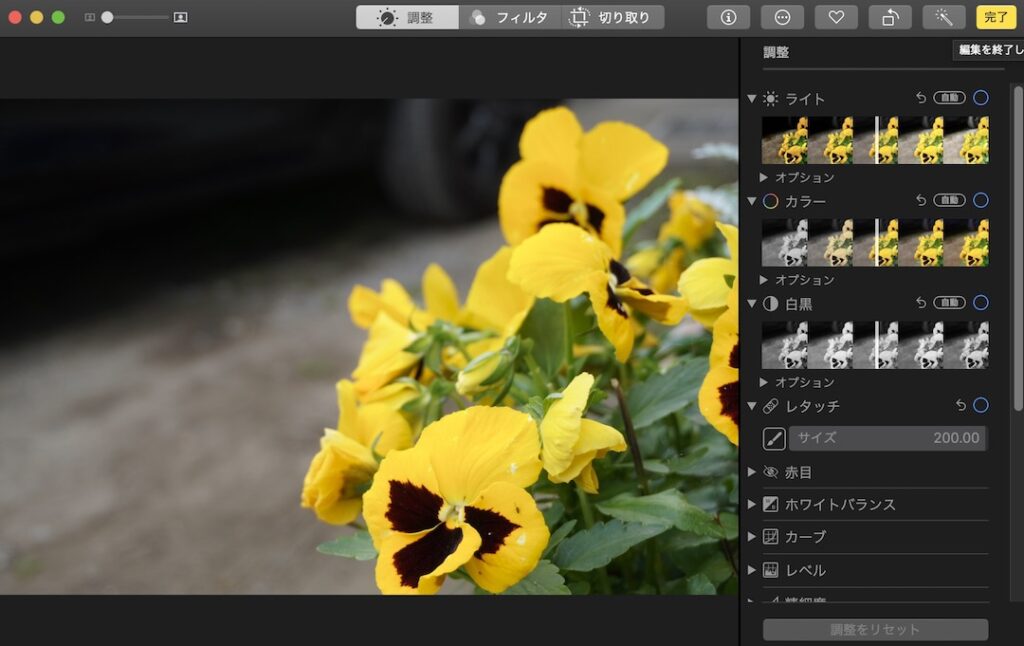Click the info (i) toolbar icon
Viewport: 1024px width, 646px height.
[728, 17]
